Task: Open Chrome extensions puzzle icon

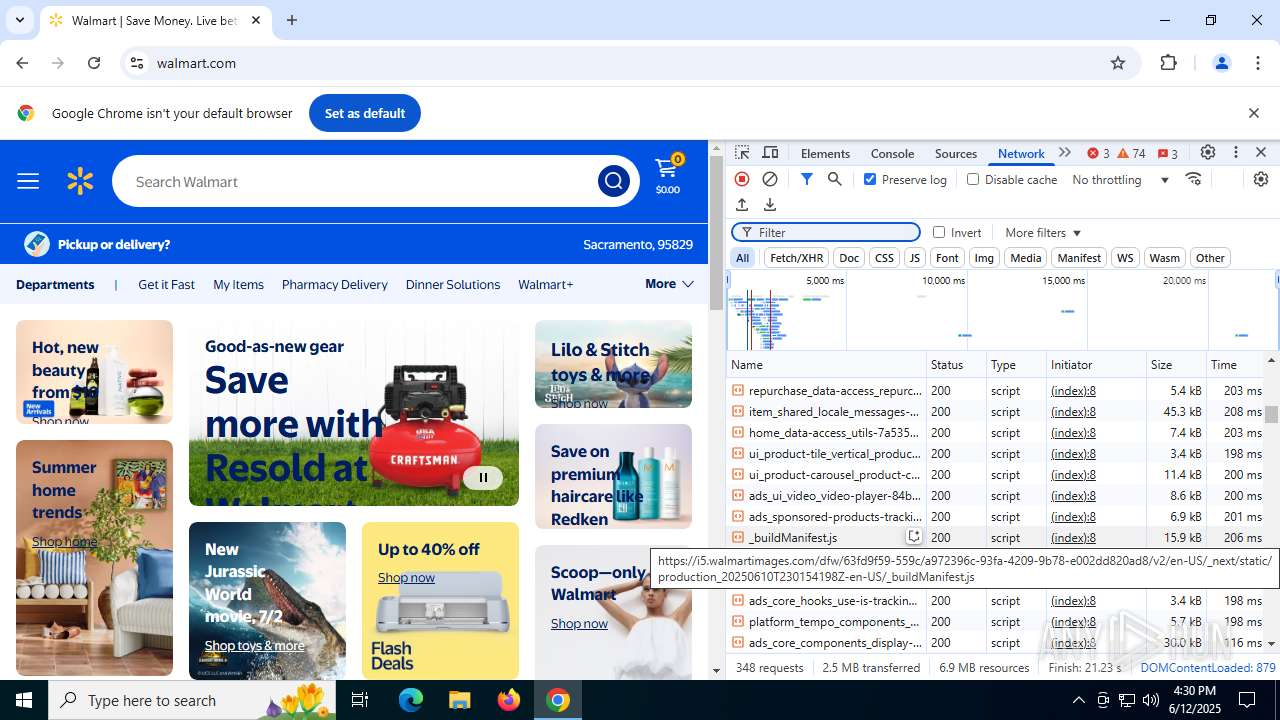Action: tap(1169, 63)
